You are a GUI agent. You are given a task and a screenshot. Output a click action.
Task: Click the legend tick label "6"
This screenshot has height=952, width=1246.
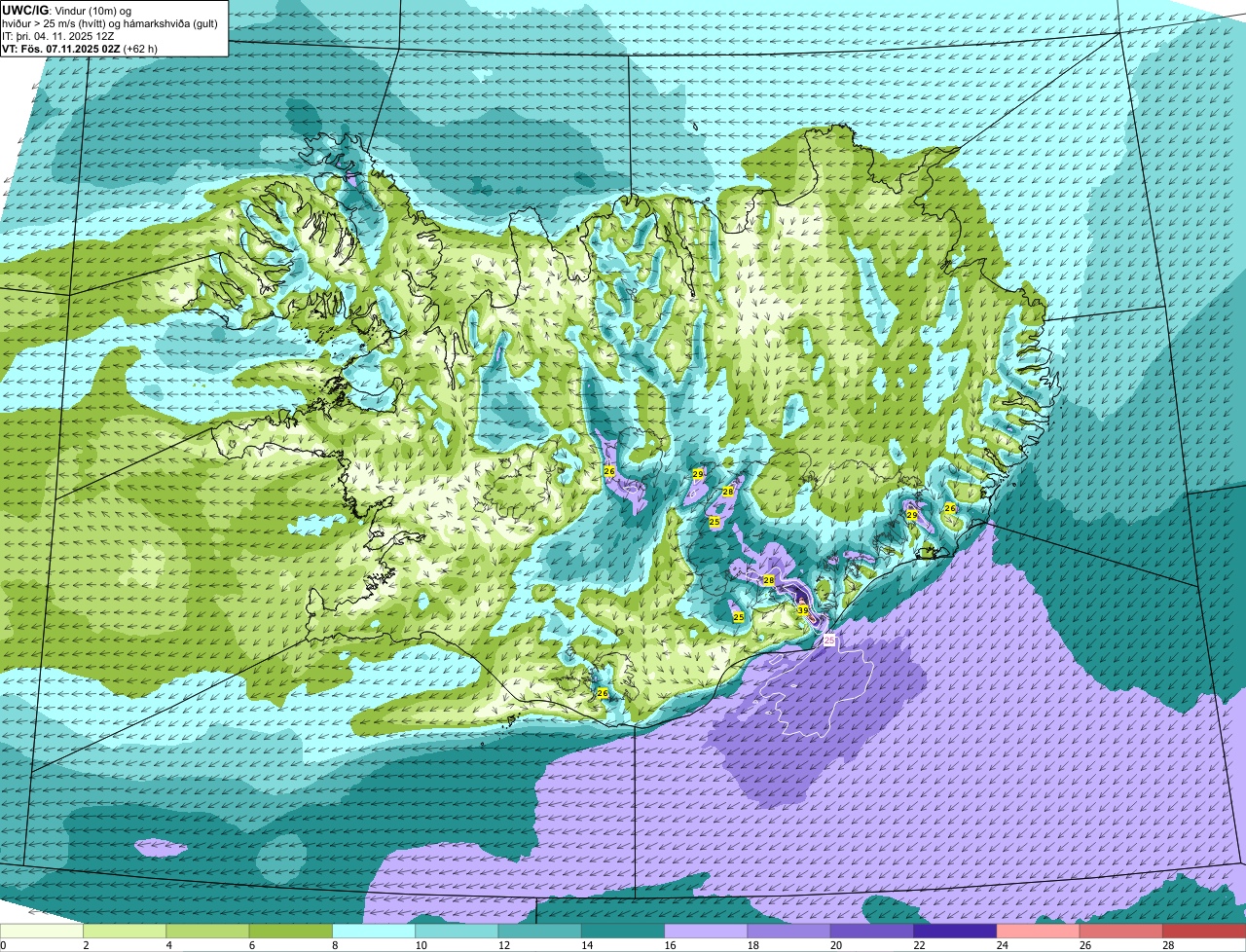pos(251,945)
